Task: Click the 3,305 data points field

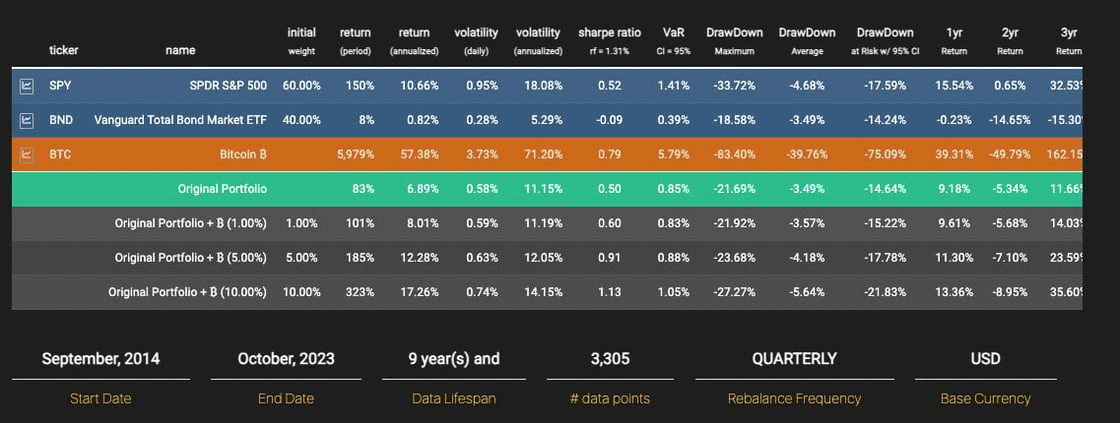Action: (x=609, y=359)
